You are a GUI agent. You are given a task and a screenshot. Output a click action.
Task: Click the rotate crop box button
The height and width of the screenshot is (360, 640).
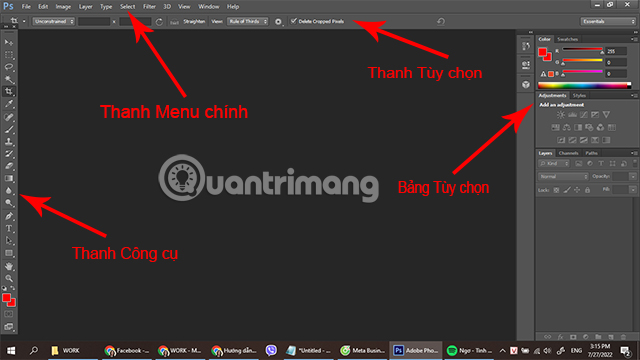(x=159, y=22)
